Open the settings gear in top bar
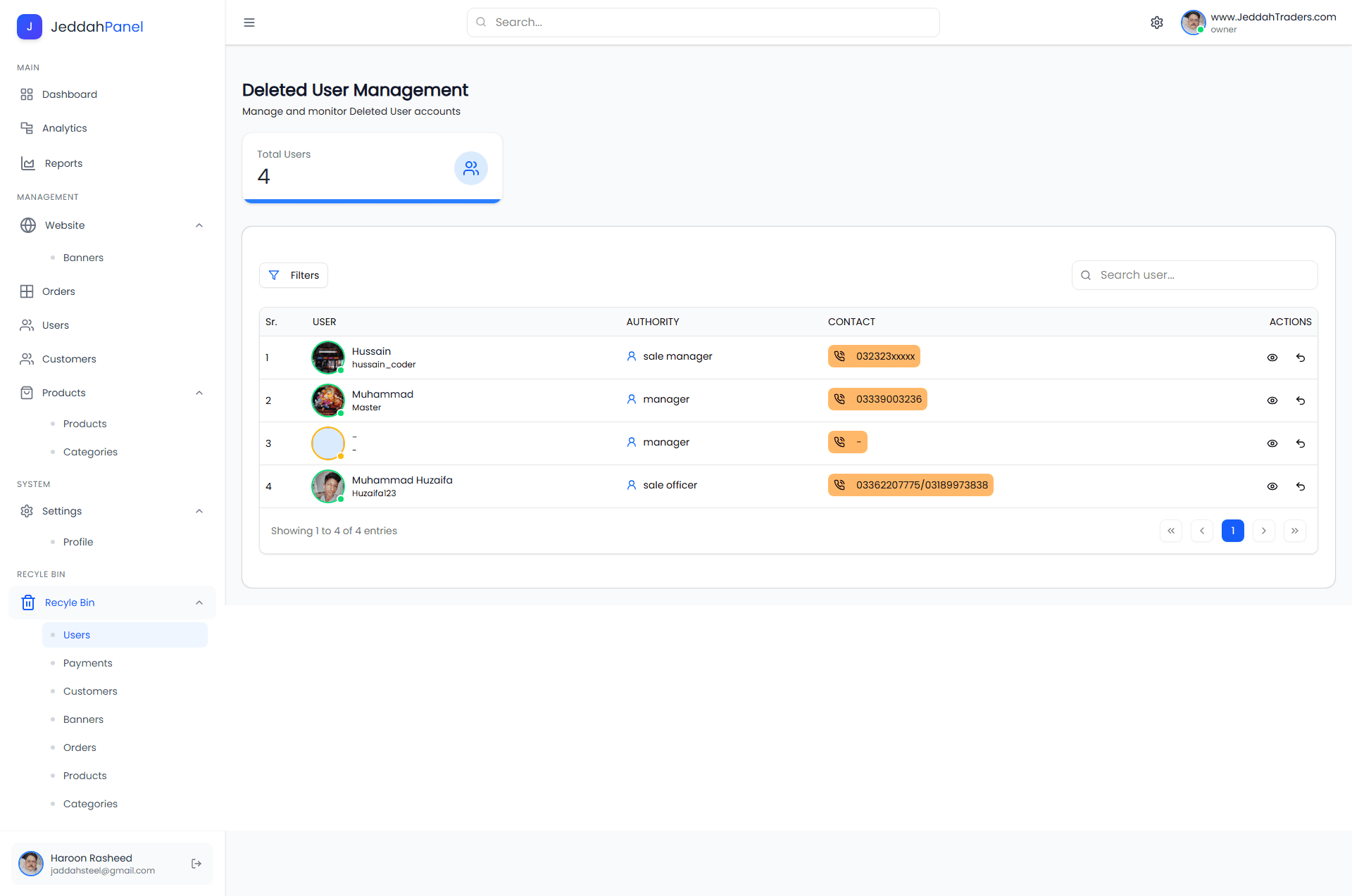1352x896 pixels. click(1157, 23)
